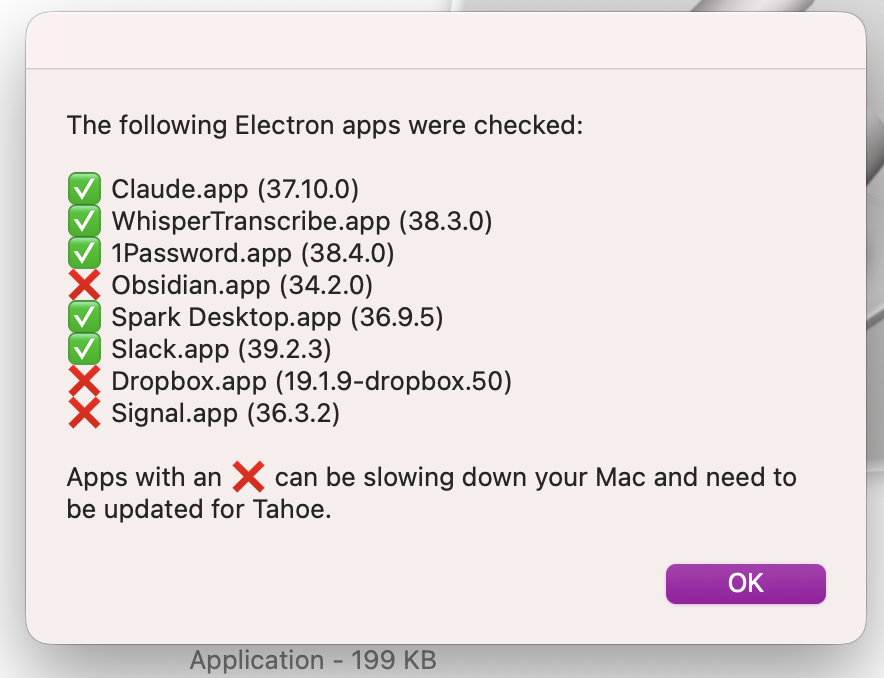Select the Spark Desktop.app (36.9.5) text
The image size is (884, 678).
tap(277, 317)
